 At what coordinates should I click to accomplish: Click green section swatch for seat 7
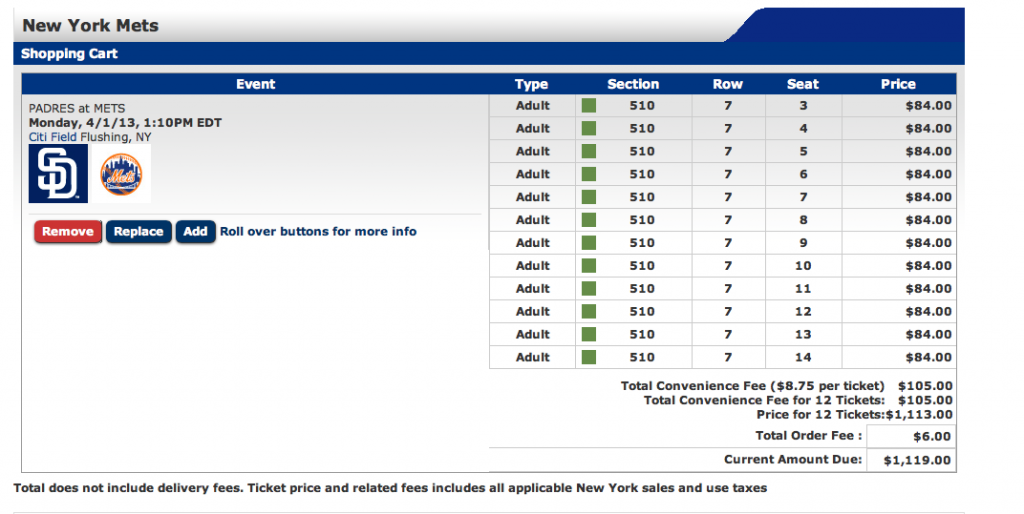click(589, 197)
